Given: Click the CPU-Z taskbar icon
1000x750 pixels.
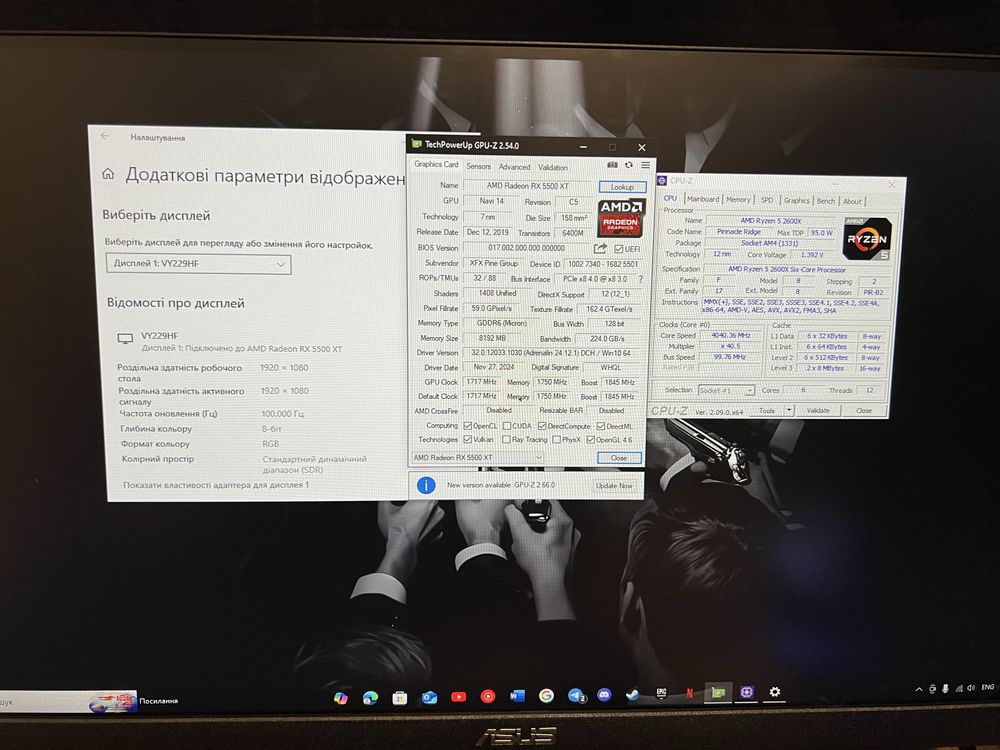Looking at the screenshot, I should [747, 692].
